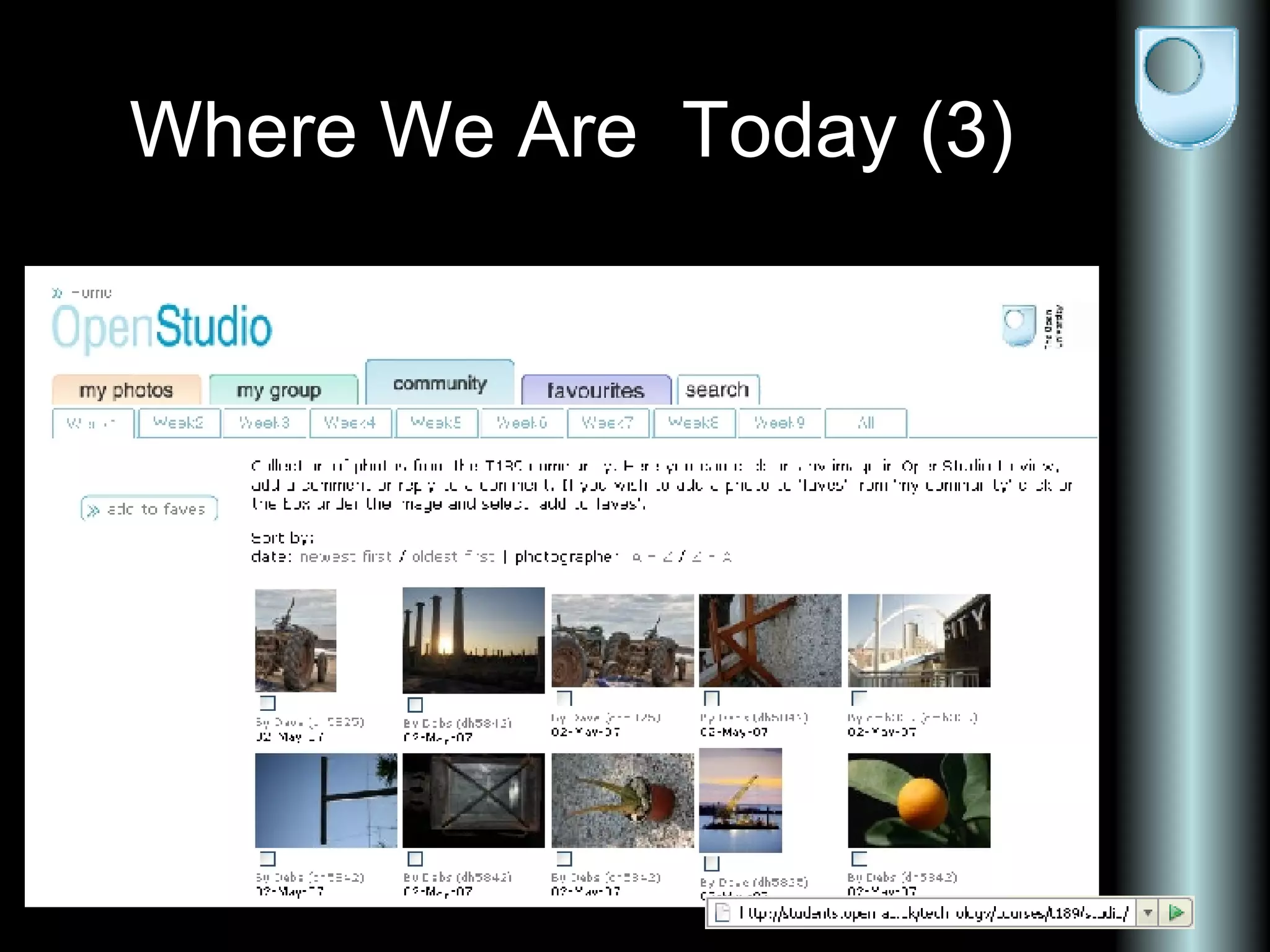Select the 'community' tab
The height and width of the screenshot is (952, 1270).
click(440, 382)
